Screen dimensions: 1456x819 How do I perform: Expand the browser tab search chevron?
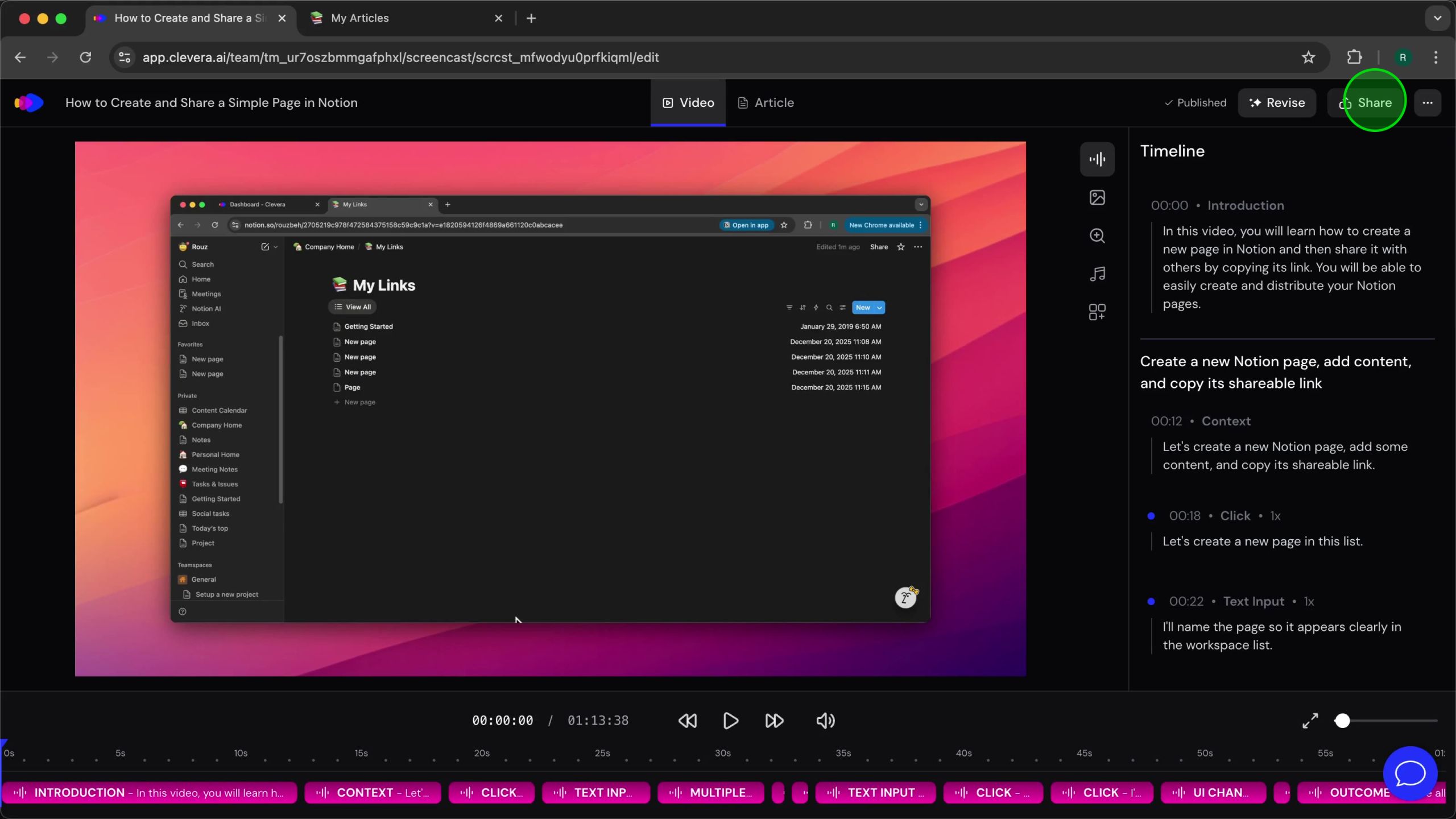click(1437, 18)
